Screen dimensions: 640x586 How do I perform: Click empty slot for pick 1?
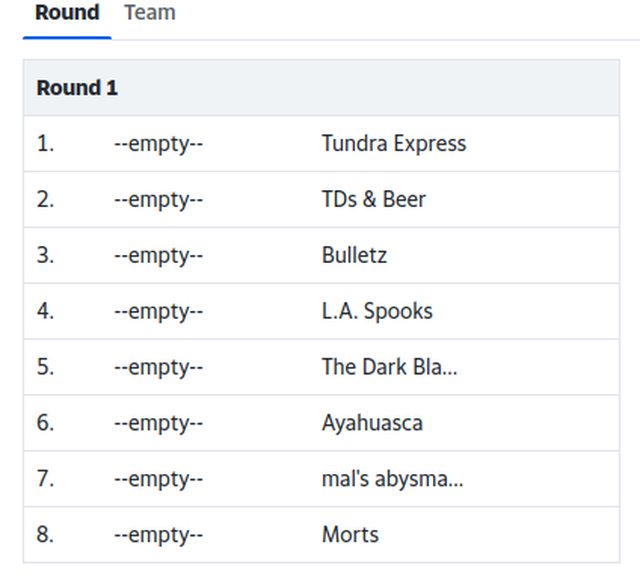click(158, 144)
